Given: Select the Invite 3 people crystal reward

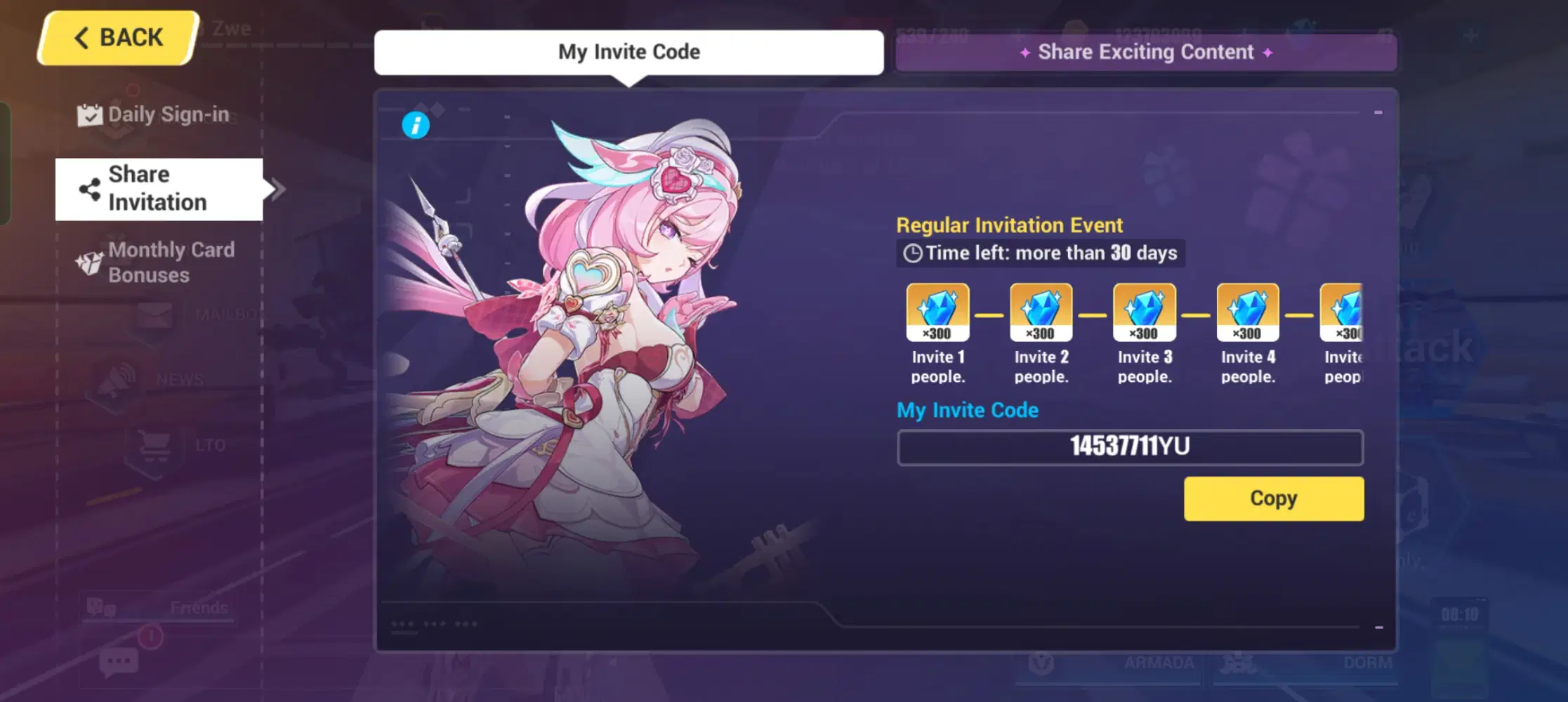Looking at the screenshot, I should 1144,312.
